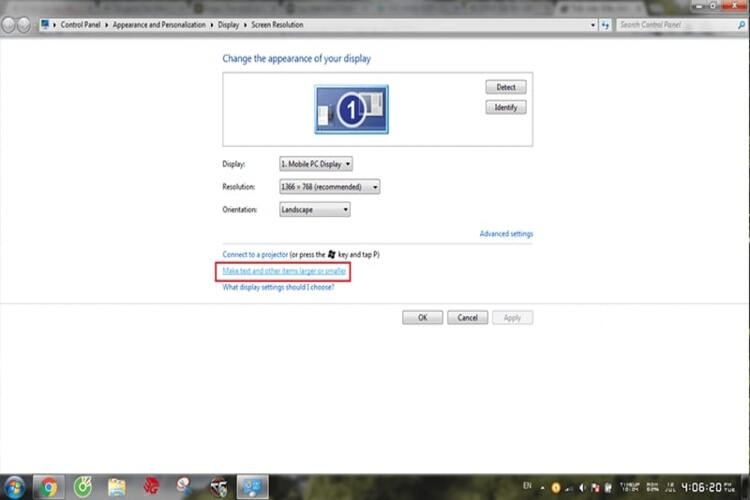Launch Google Chrome from the taskbar
The image size is (750, 500).
point(48,487)
